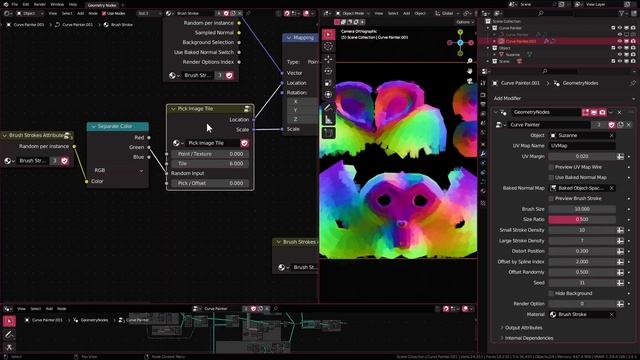
Task: Enable Use Baked Normal Map checkbox
Action: pyautogui.click(x=551, y=178)
